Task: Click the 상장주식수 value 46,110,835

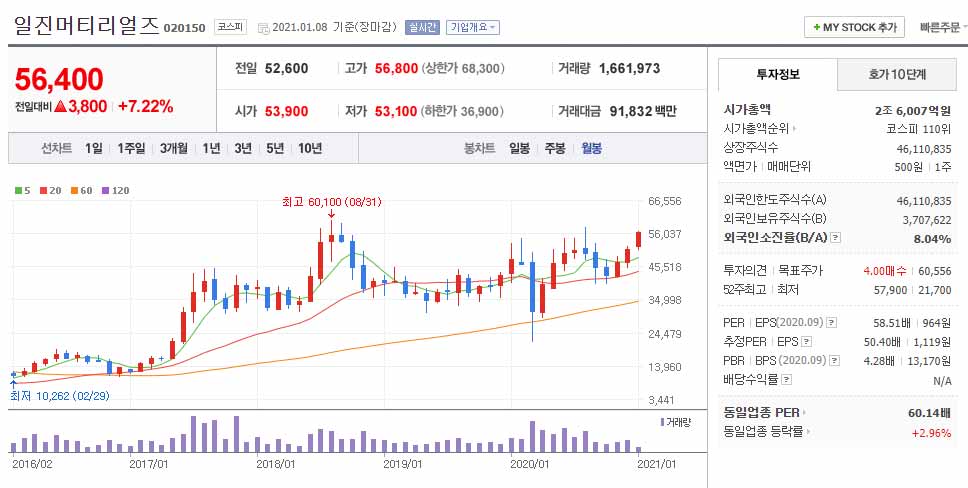Action: pos(924,149)
